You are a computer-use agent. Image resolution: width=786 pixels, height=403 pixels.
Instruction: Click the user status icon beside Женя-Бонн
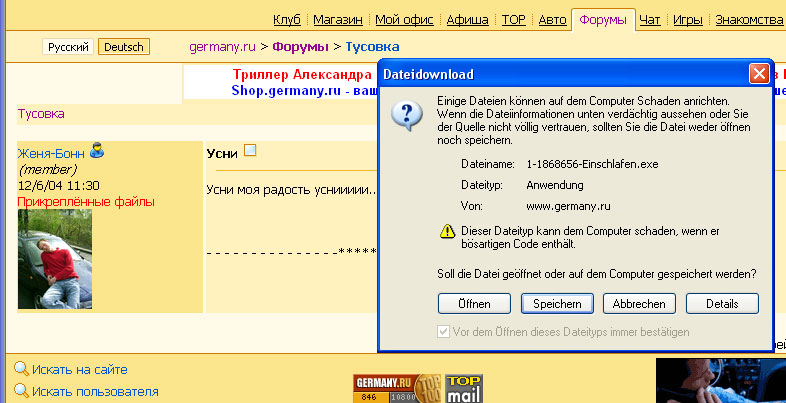pos(97,150)
